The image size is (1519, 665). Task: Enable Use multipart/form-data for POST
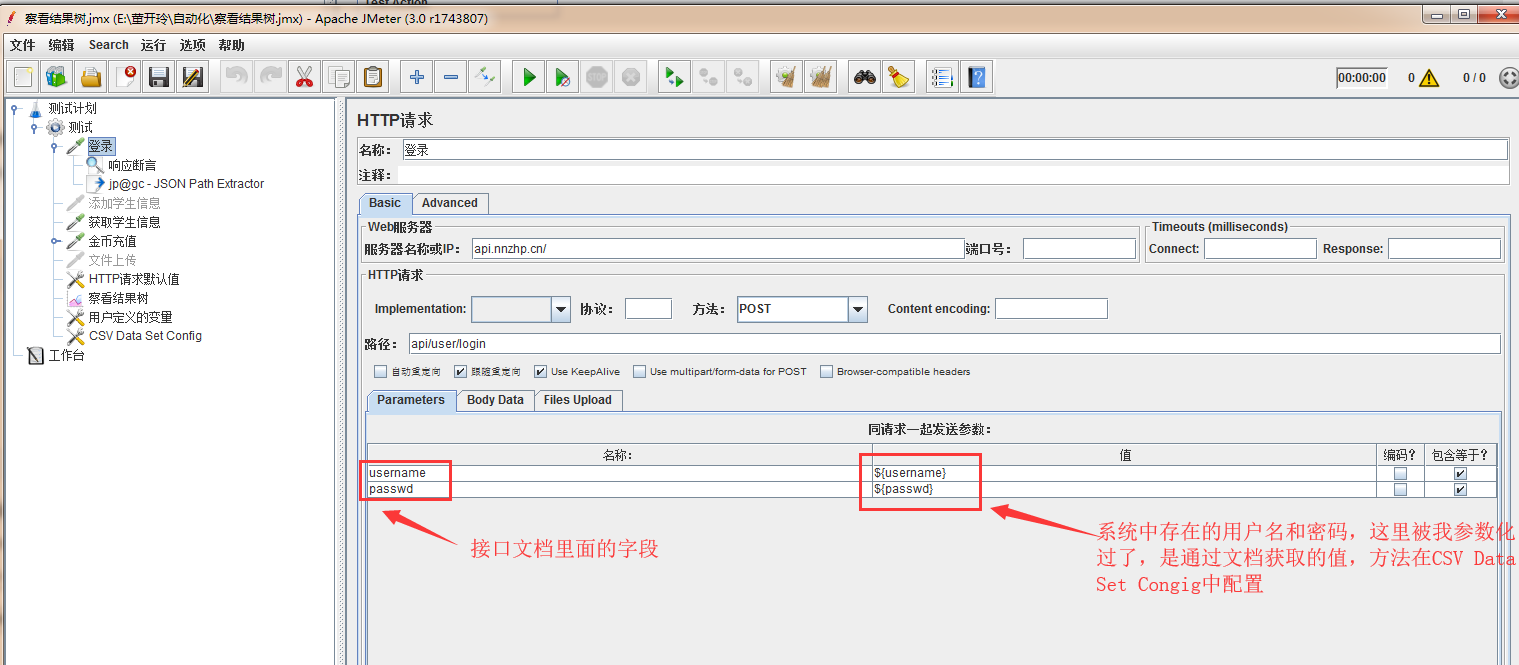point(640,372)
